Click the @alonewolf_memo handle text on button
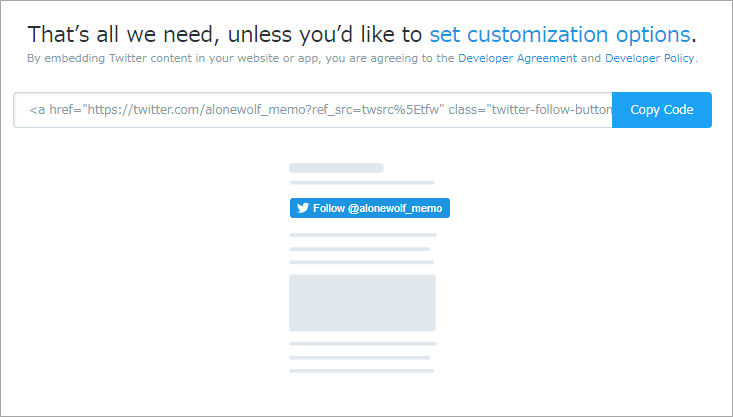Viewport: 733px width, 417px height. point(395,208)
